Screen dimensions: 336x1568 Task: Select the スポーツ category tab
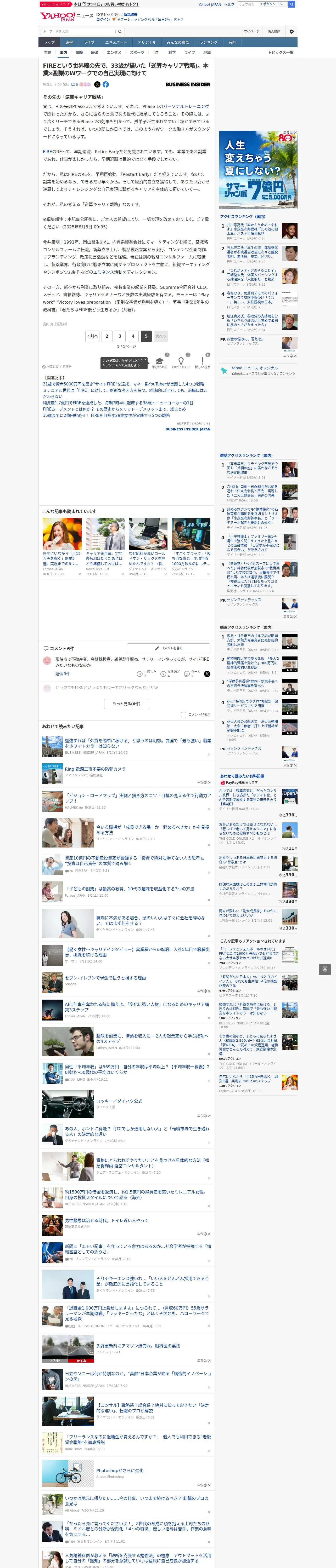coord(137,53)
